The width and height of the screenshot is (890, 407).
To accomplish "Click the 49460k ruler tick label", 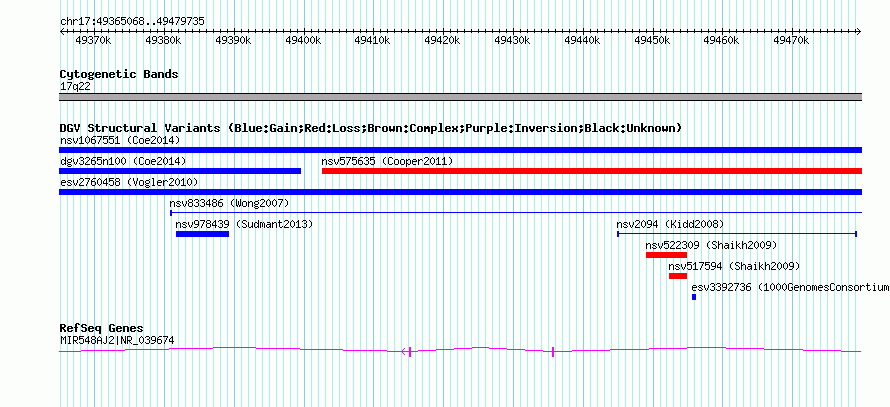I will [x=722, y=41].
